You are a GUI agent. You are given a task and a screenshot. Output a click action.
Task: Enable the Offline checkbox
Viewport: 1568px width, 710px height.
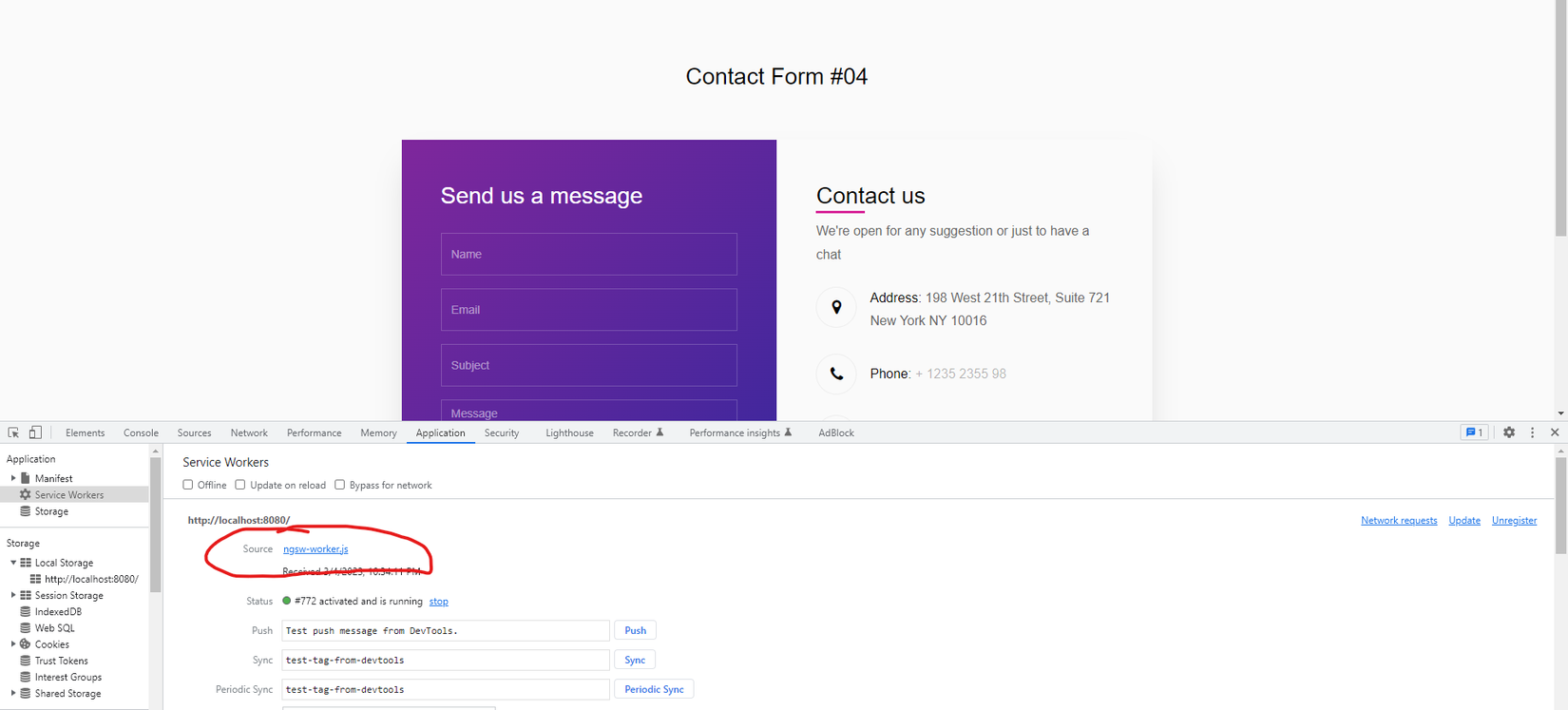pyautogui.click(x=188, y=485)
